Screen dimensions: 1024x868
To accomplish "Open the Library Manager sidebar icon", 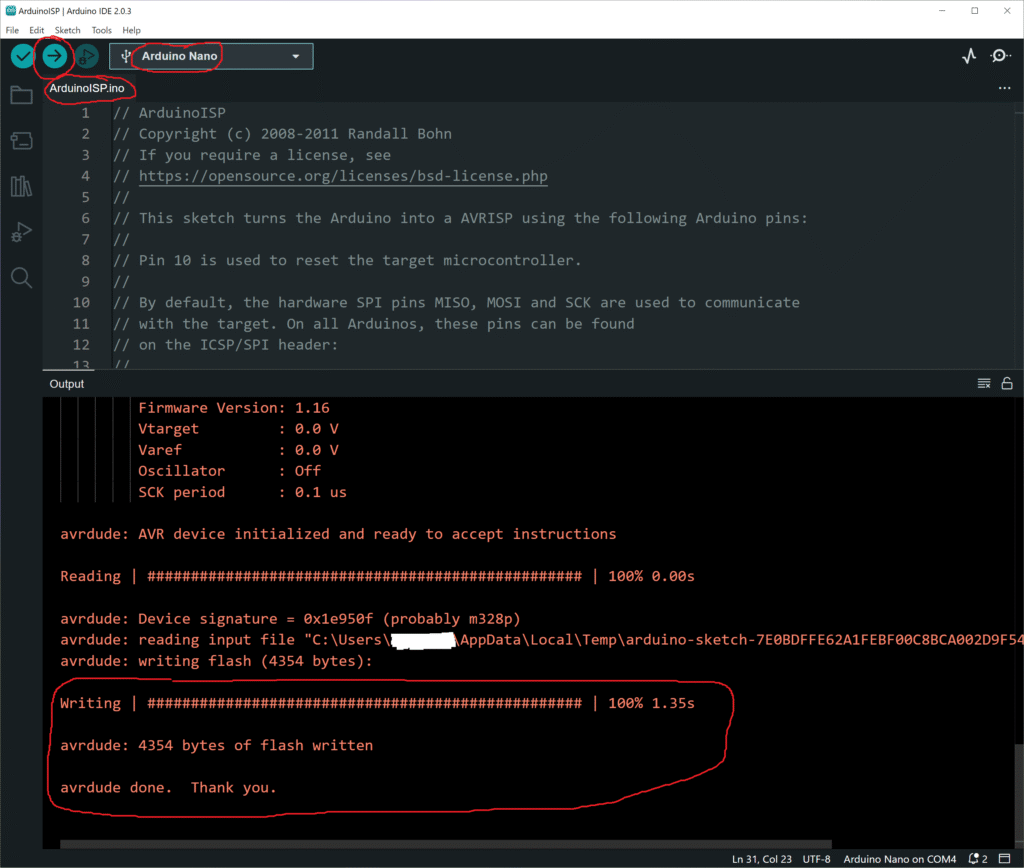I will click(21, 186).
